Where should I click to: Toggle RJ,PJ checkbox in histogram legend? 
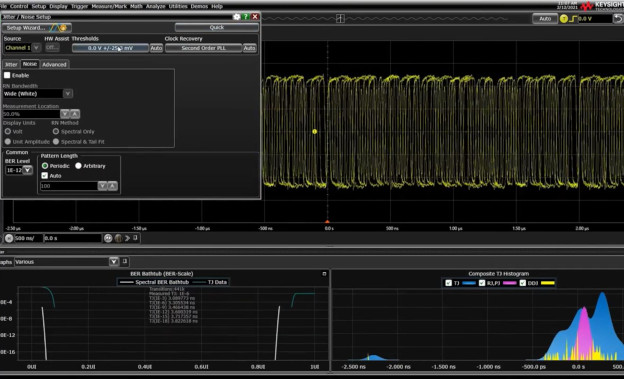click(482, 283)
